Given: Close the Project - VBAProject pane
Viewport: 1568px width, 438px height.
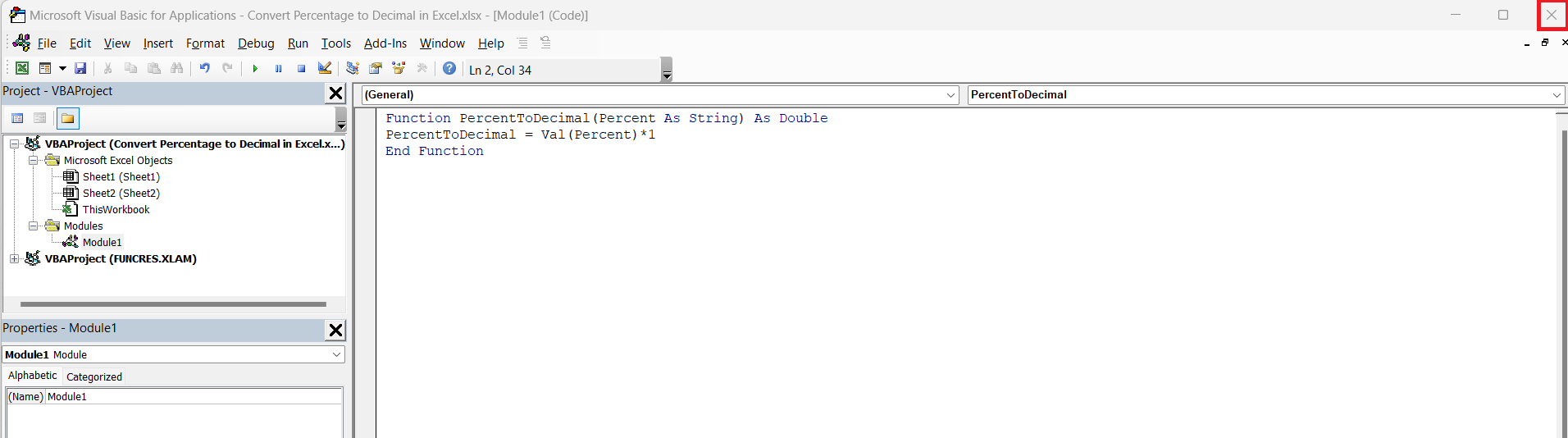Looking at the screenshot, I should pyautogui.click(x=335, y=94).
